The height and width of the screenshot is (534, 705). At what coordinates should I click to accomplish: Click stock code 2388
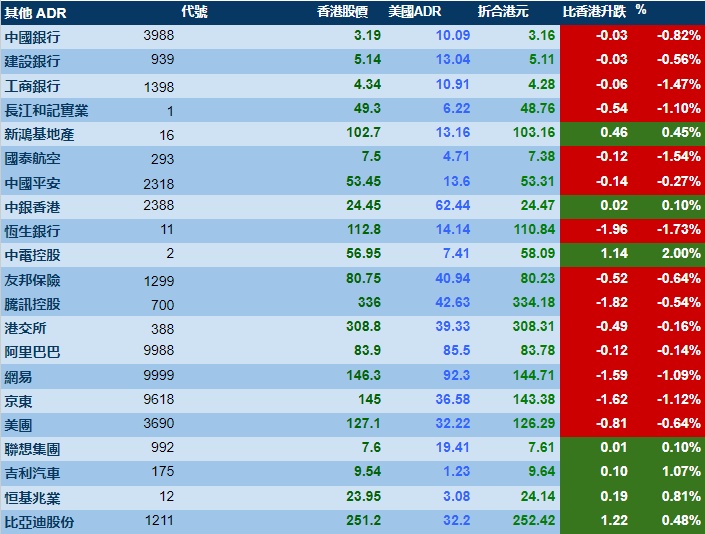click(159, 205)
